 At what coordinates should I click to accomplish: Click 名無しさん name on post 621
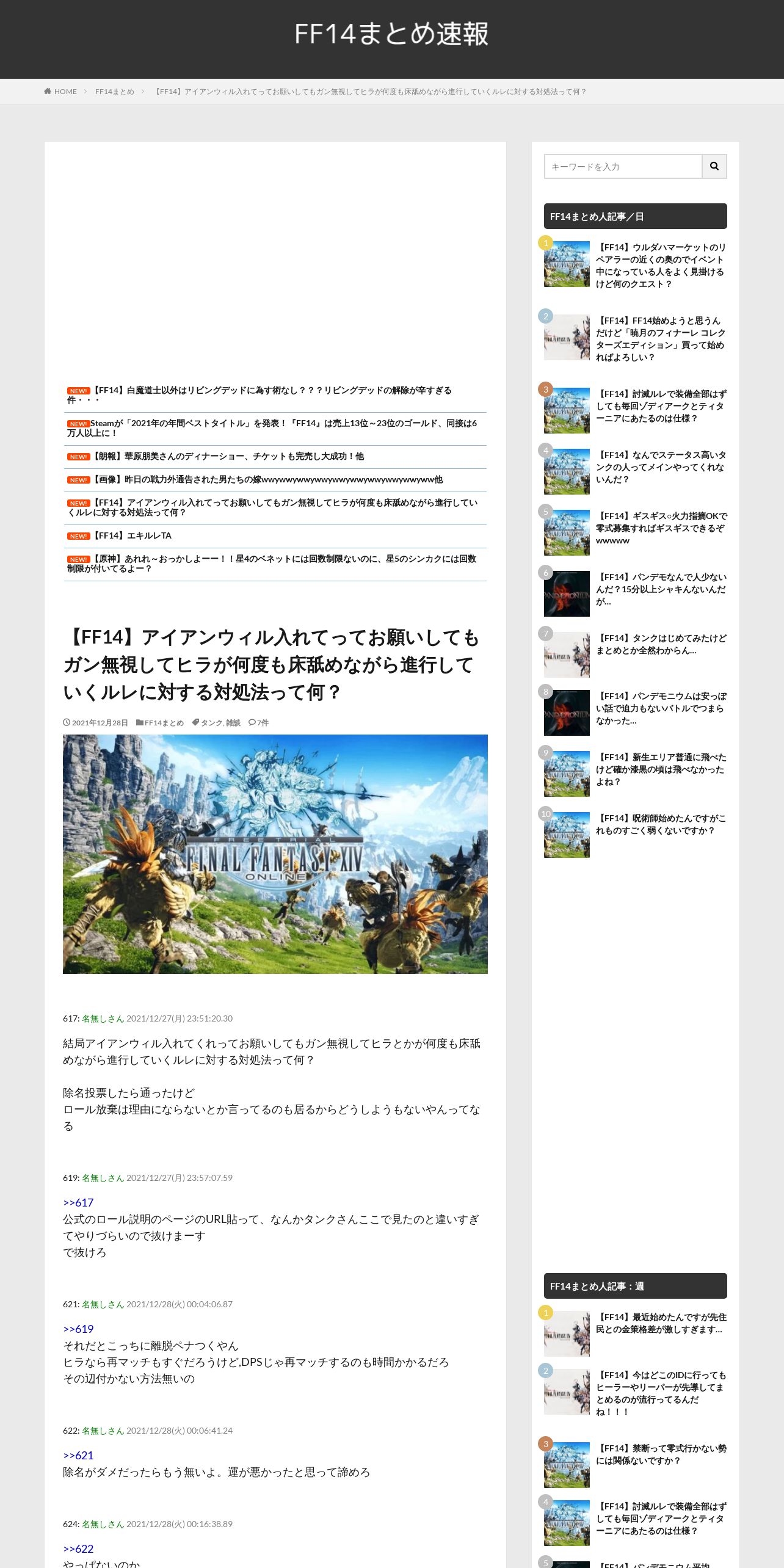(x=103, y=1304)
